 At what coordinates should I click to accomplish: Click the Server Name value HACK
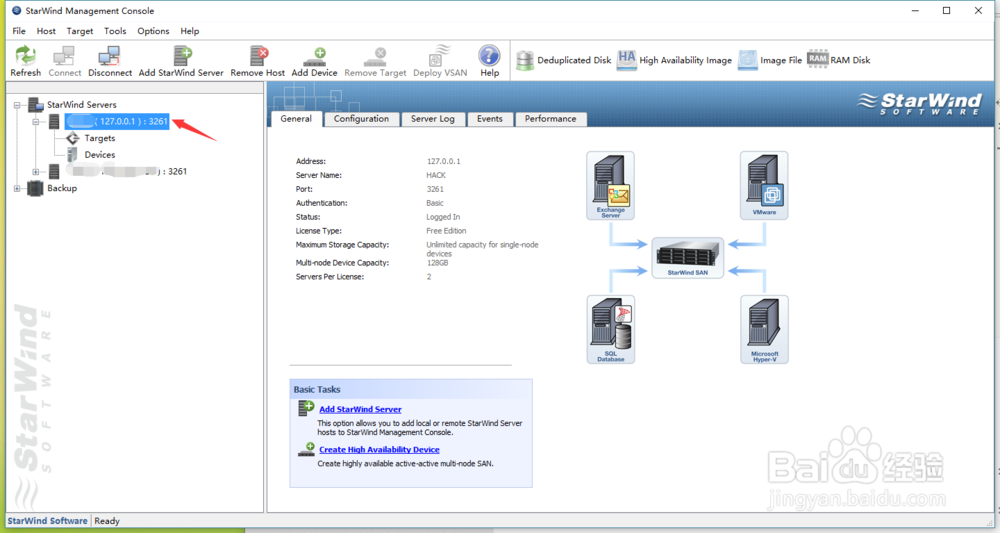[x=436, y=175]
